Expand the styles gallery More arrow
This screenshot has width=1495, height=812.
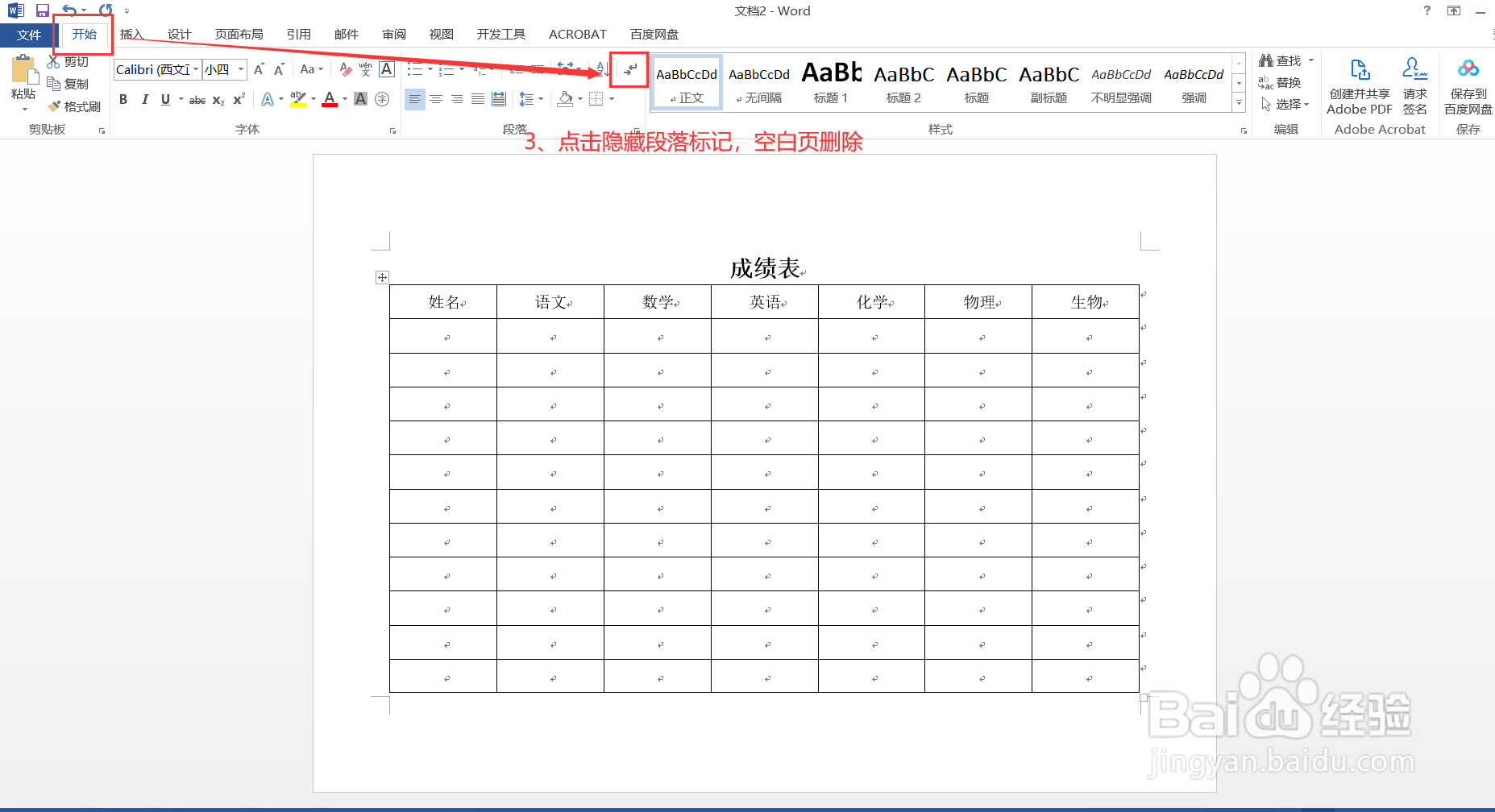click(1239, 102)
